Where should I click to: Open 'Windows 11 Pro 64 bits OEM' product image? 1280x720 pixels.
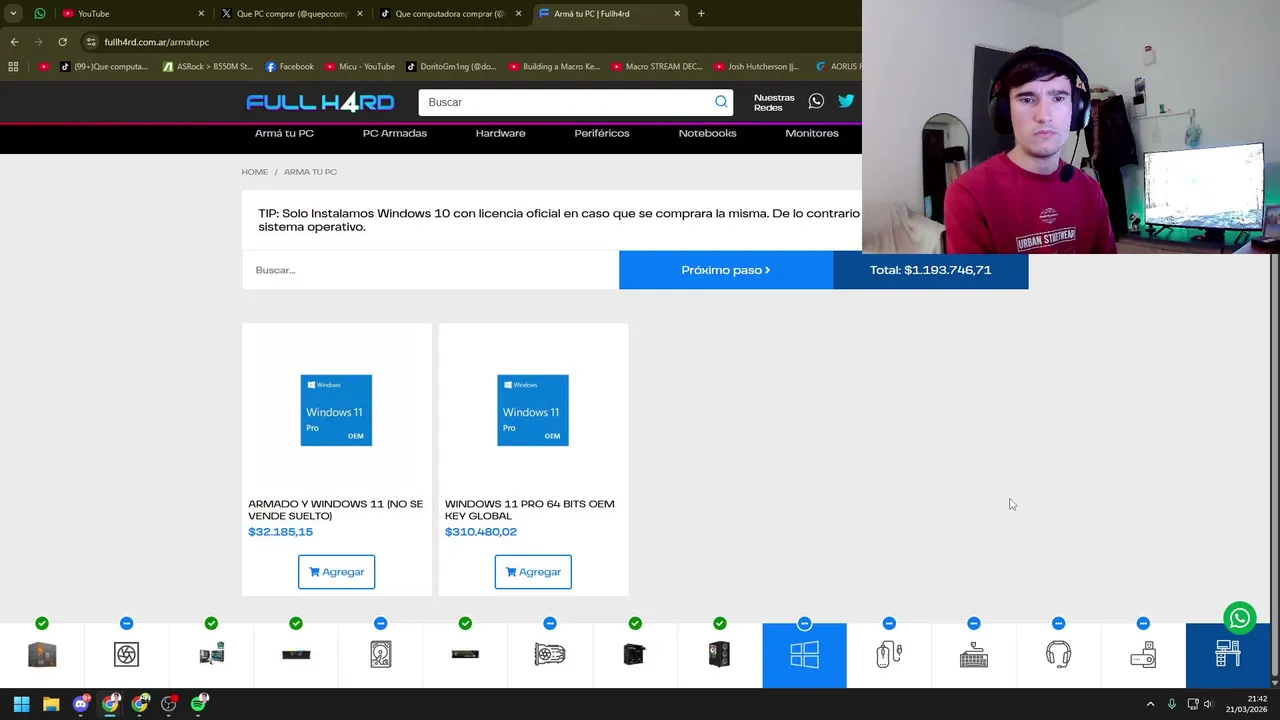533,410
